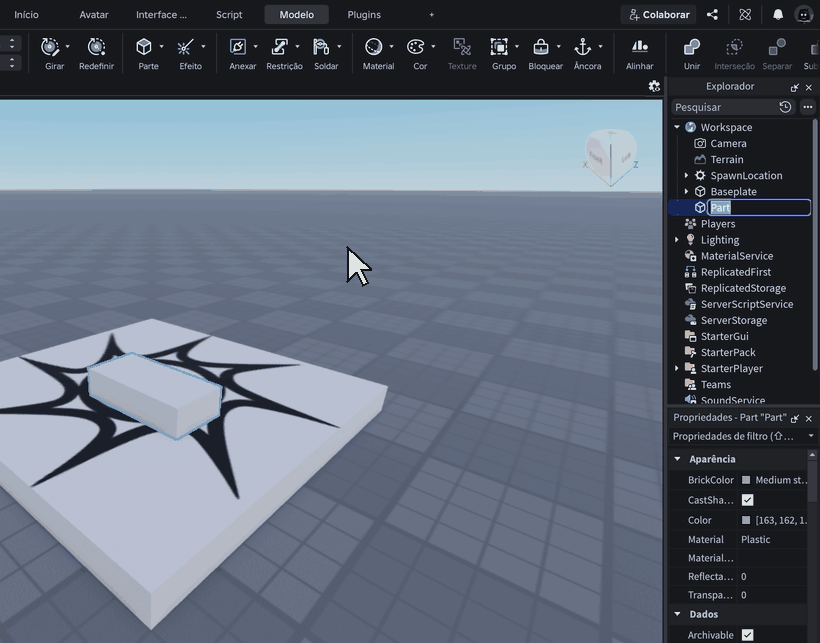Add an Efeito to the part
Screen dimensions: 820x643
186,53
